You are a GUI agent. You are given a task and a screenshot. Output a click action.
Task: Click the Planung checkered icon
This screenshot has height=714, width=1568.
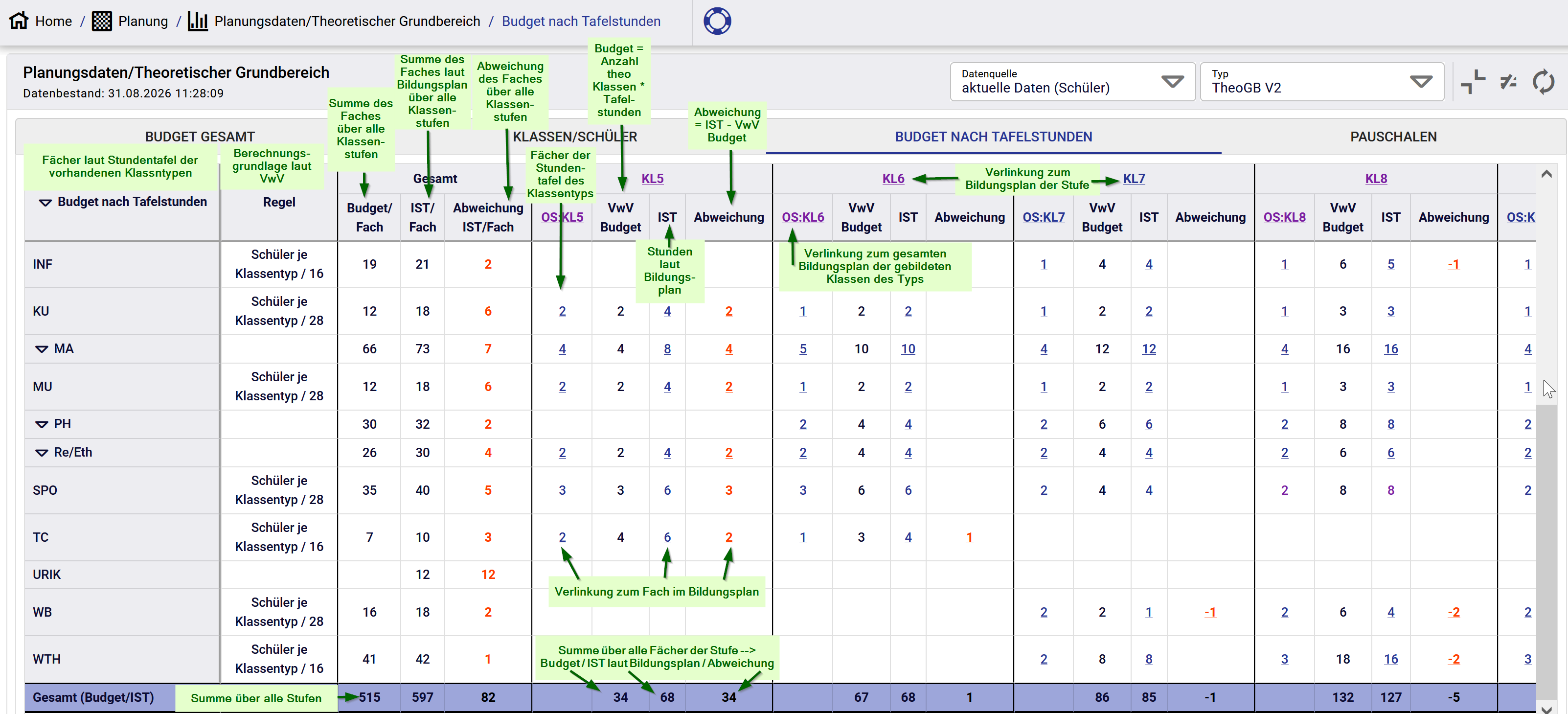click(102, 21)
